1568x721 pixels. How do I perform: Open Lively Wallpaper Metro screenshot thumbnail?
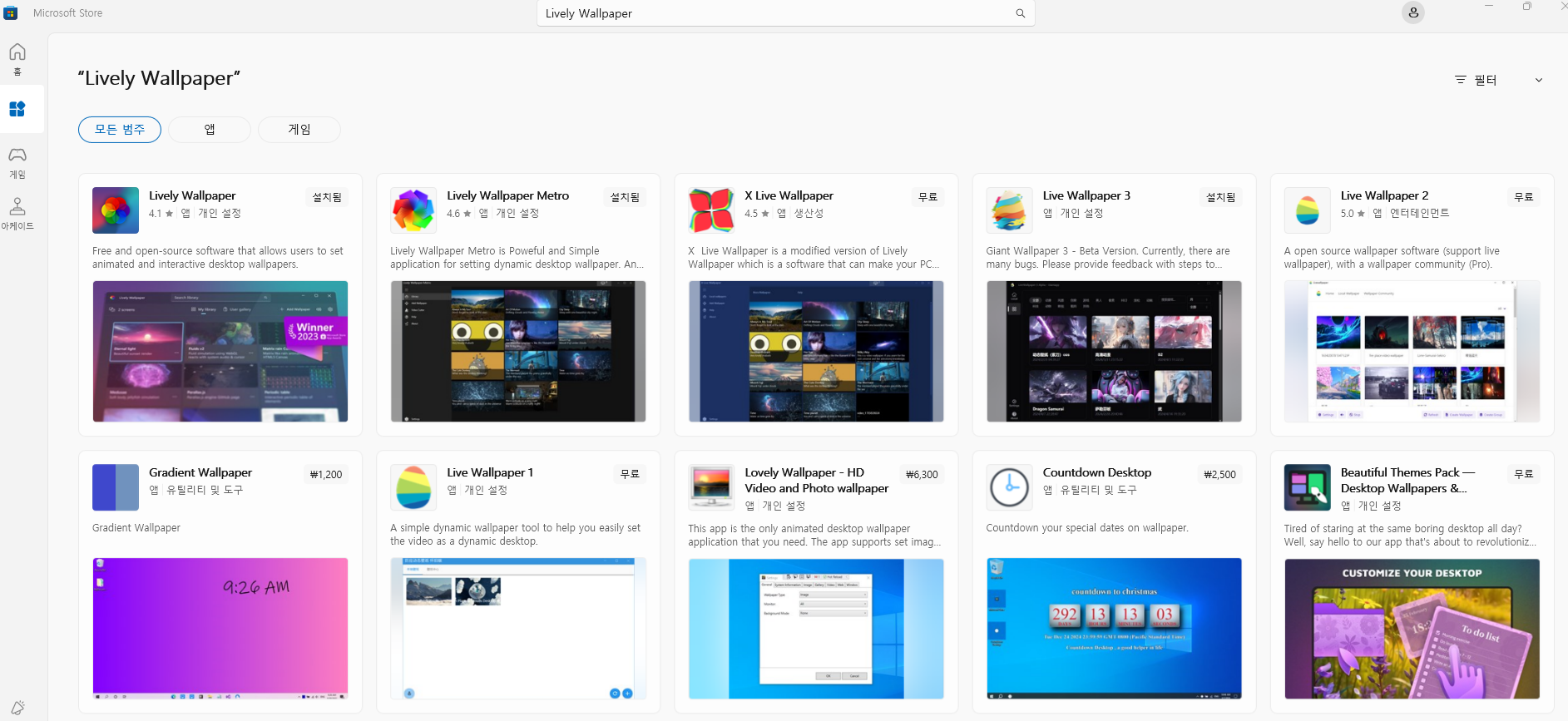[x=518, y=351]
